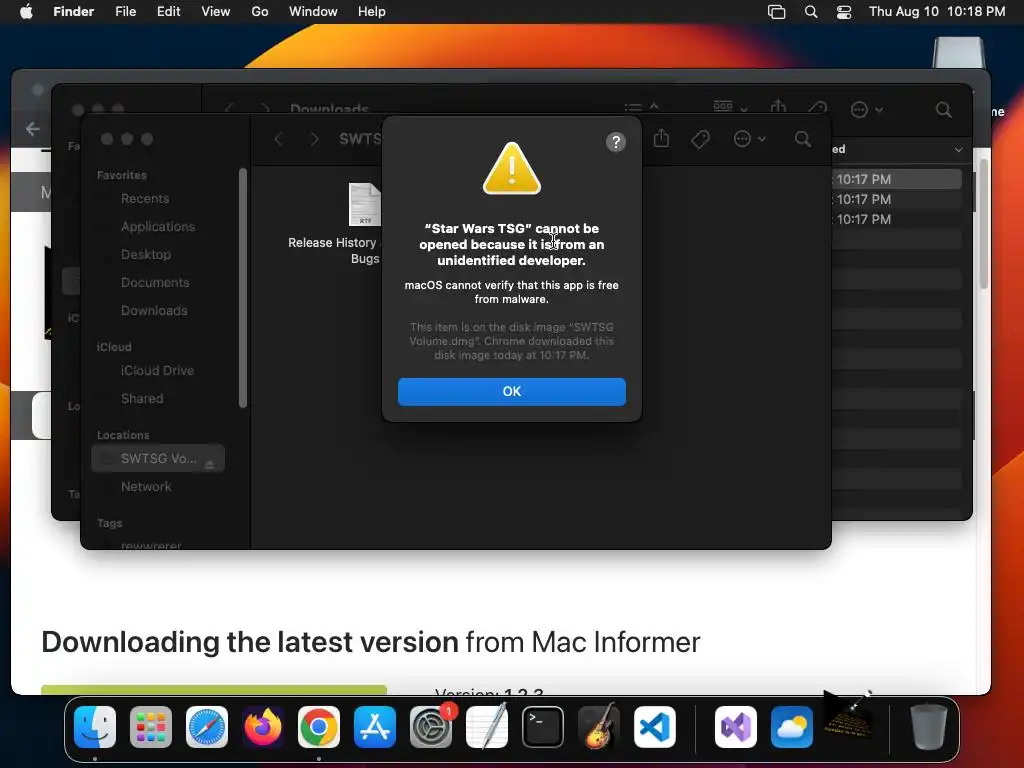Open the Edit menu
The image size is (1024, 768).
click(168, 12)
